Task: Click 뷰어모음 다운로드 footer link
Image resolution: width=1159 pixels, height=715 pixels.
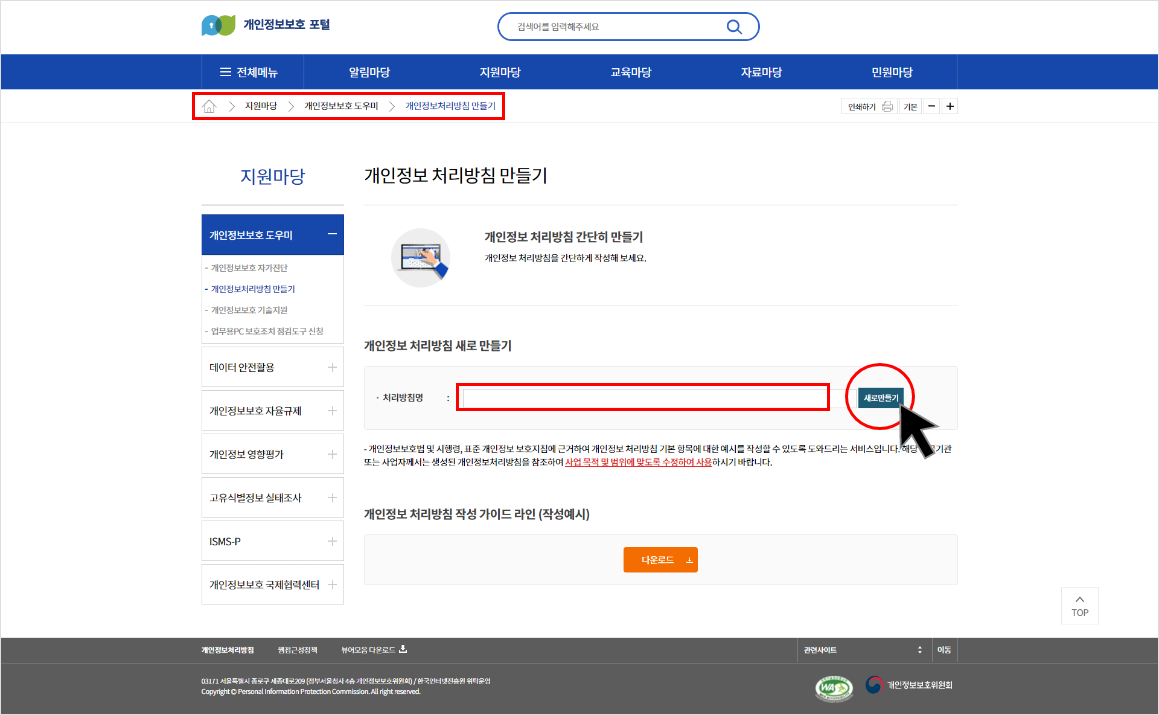Action: [x=373, y=650]
